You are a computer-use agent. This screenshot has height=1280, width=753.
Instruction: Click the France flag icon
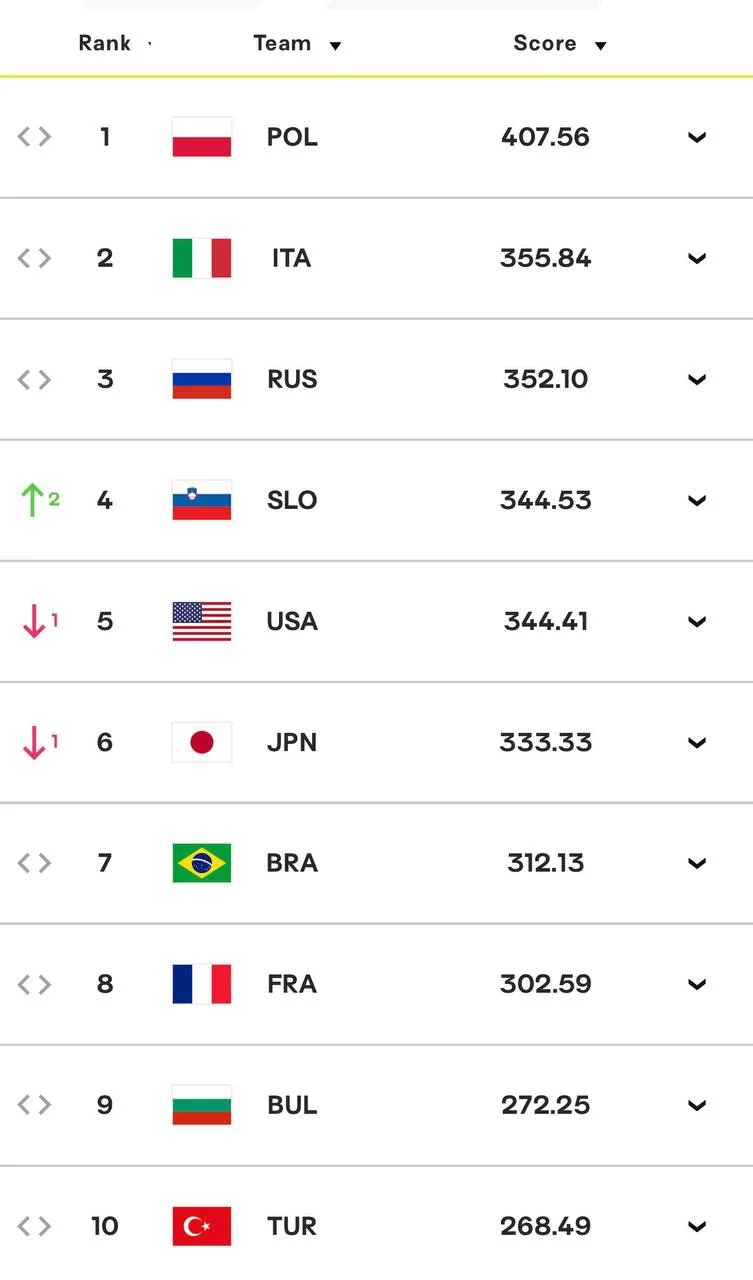[202, 984]
